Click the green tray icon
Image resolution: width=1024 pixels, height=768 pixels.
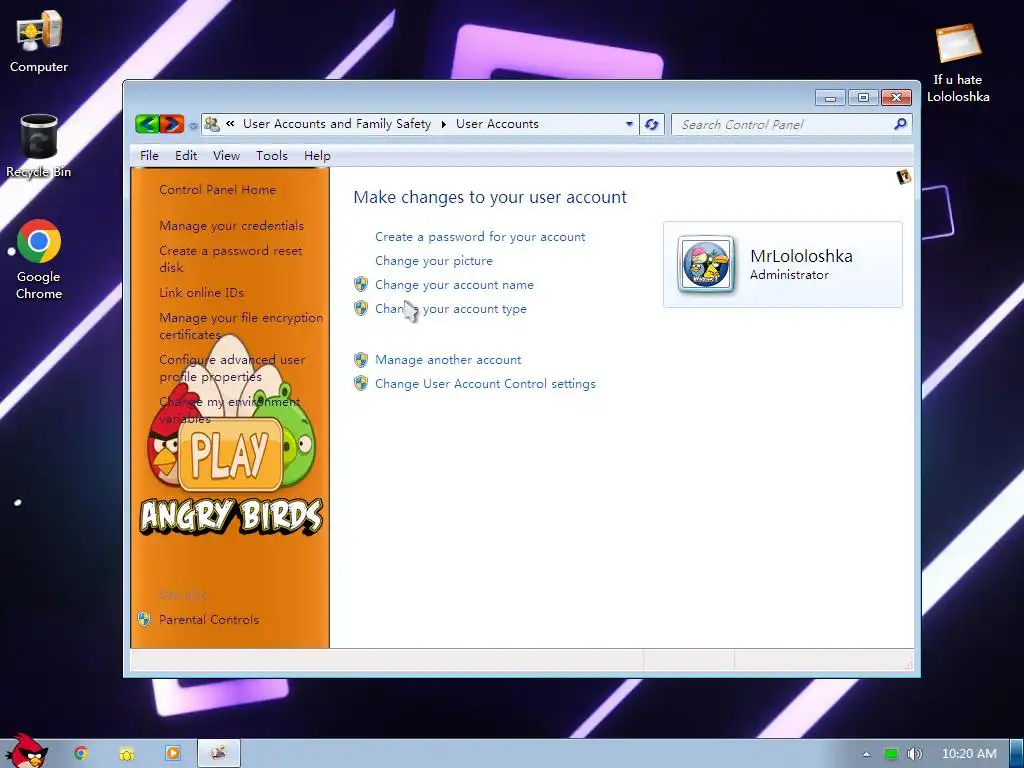pyautogui.click(x=890, y=754)
